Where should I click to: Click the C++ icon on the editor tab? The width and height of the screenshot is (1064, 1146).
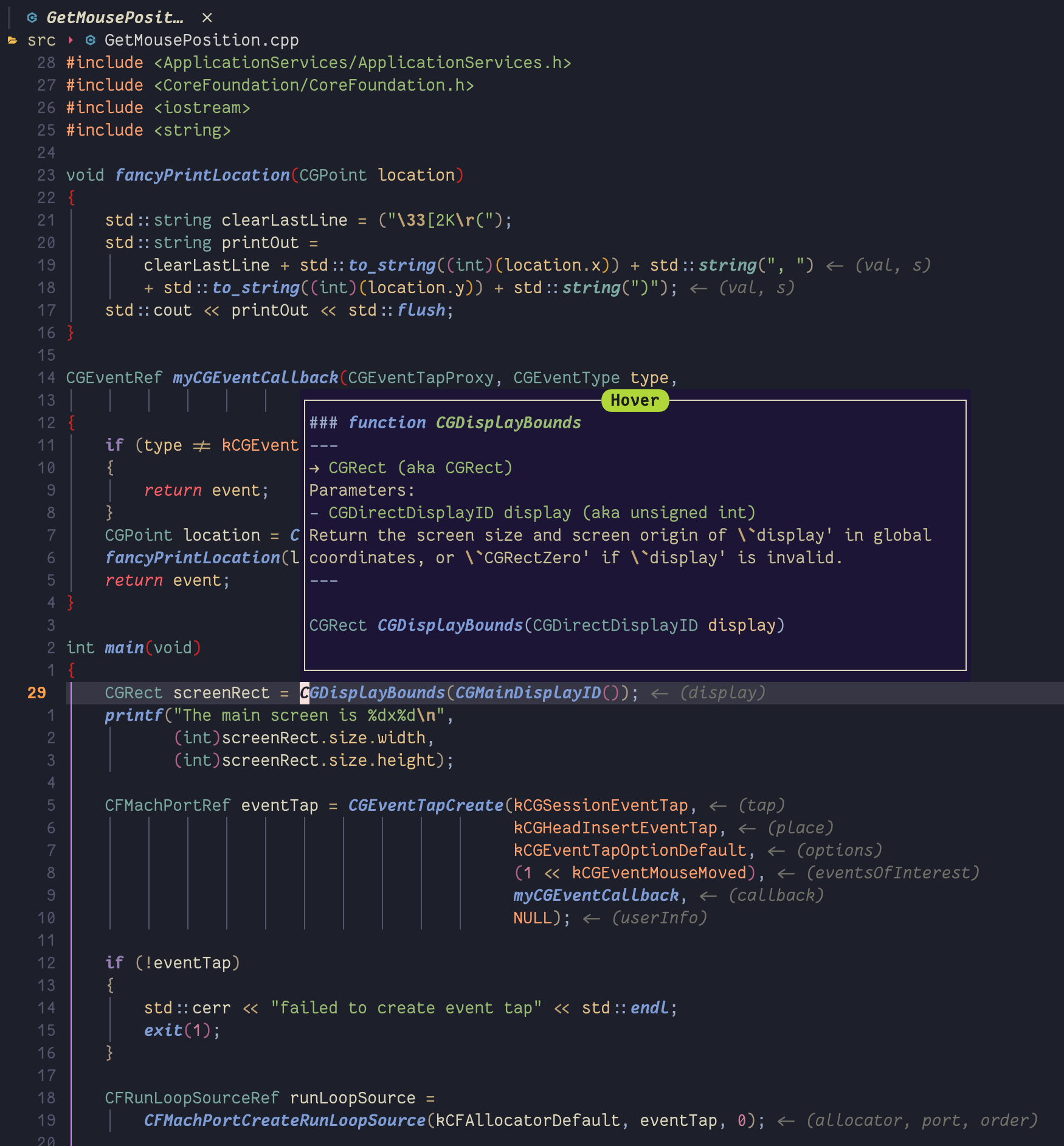pos(30,18)
